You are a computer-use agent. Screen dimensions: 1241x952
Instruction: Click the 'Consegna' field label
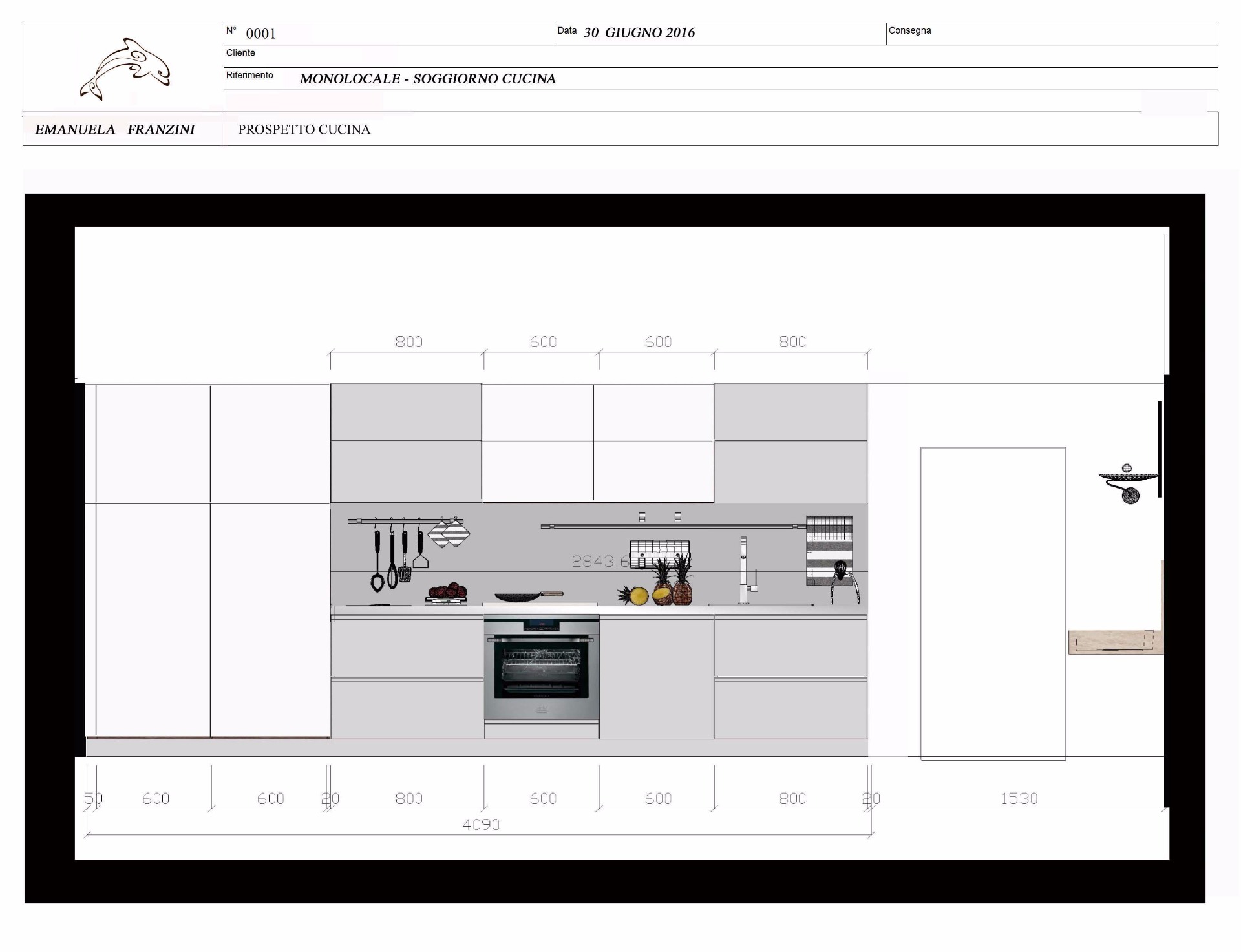(910, 30)
